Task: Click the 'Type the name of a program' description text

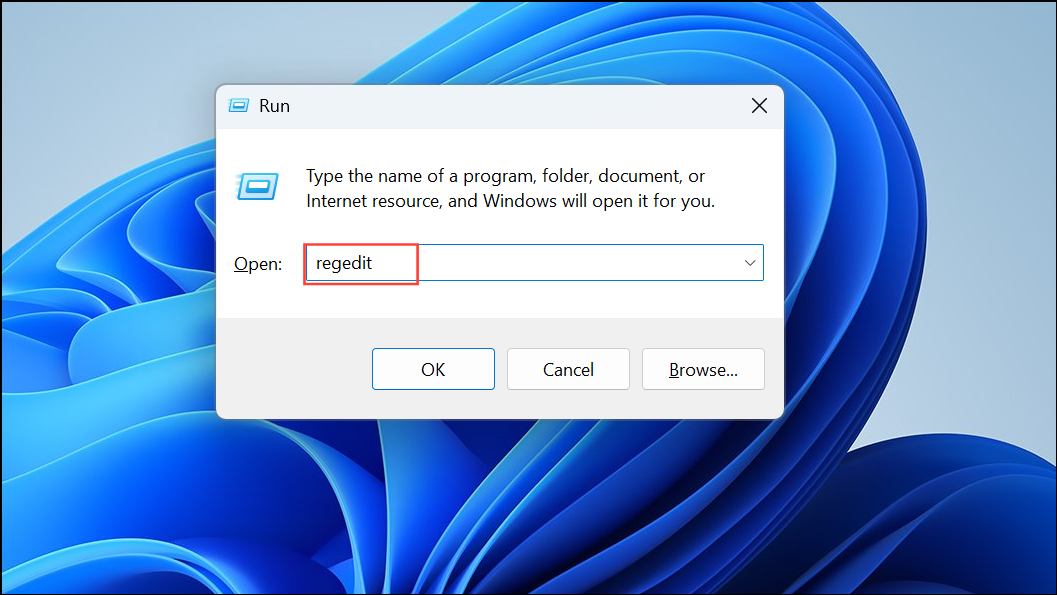Action: (510, 189)
